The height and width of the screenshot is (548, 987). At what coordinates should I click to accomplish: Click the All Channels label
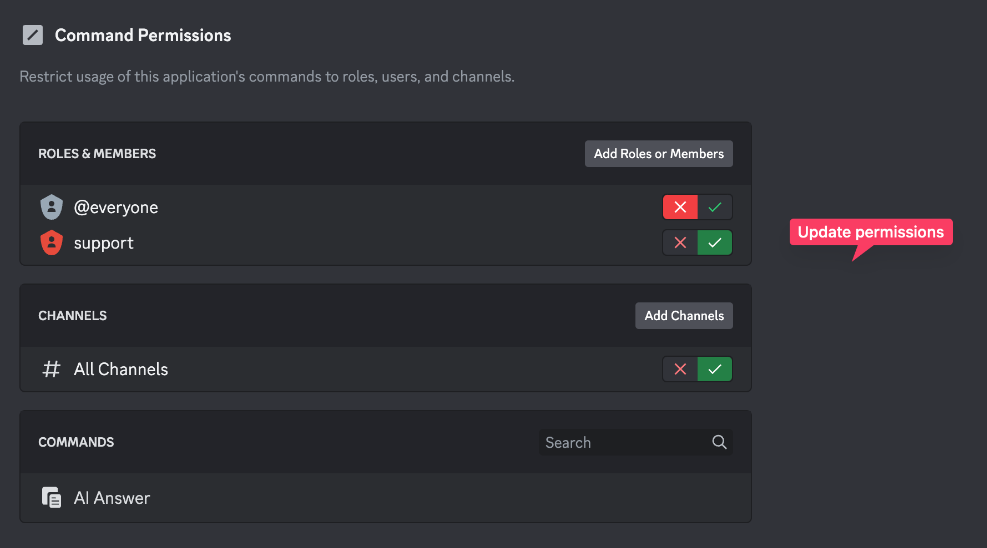tap(121, 369)
